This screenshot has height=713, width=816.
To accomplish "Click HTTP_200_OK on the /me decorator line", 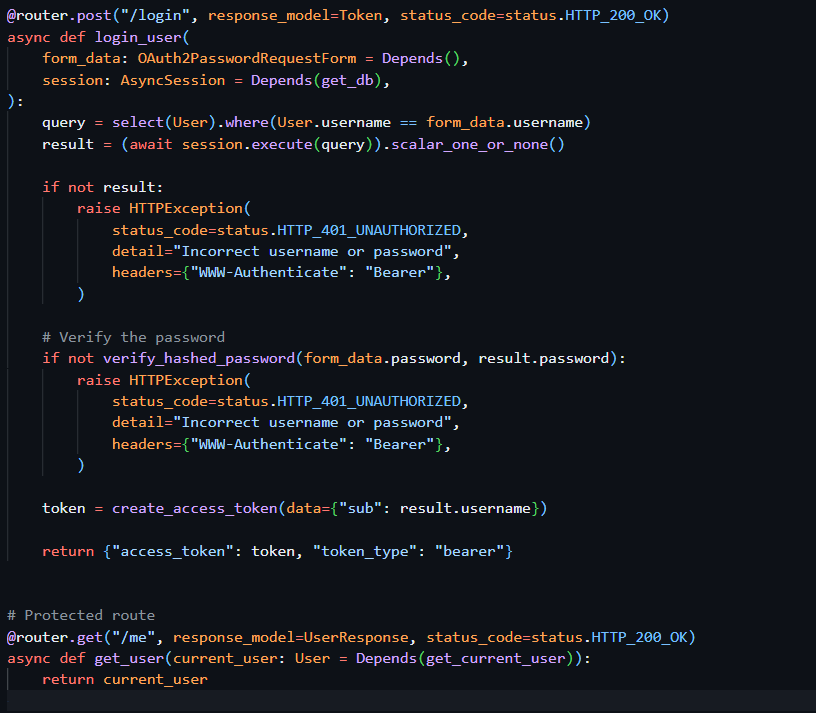I will point(639,638).
